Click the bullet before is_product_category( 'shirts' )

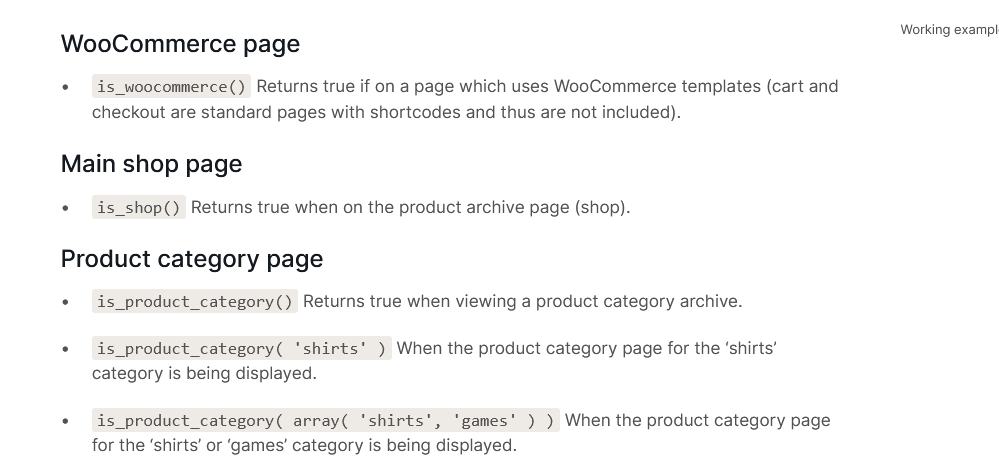point(66,349)
